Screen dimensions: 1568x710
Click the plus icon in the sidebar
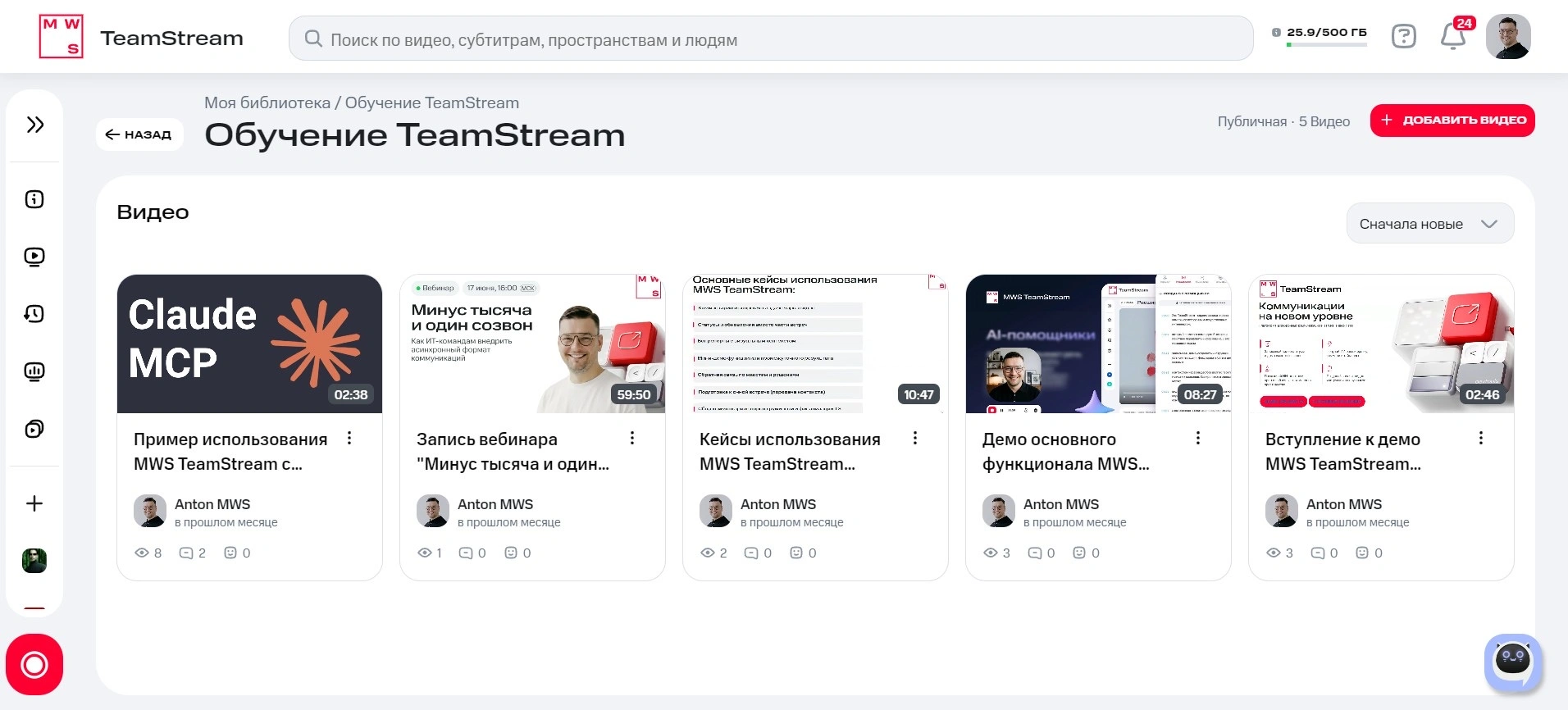point(34,503)
